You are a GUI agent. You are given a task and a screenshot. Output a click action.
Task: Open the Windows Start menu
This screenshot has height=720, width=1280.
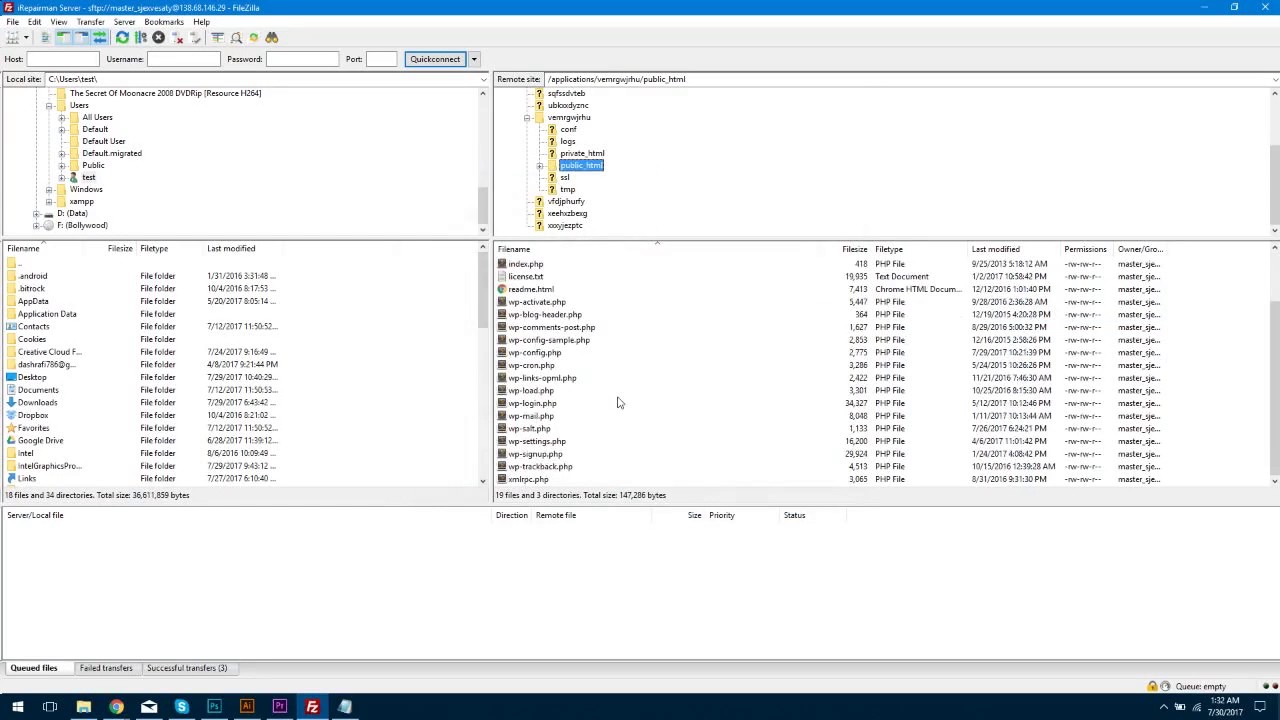click(17, 707)
